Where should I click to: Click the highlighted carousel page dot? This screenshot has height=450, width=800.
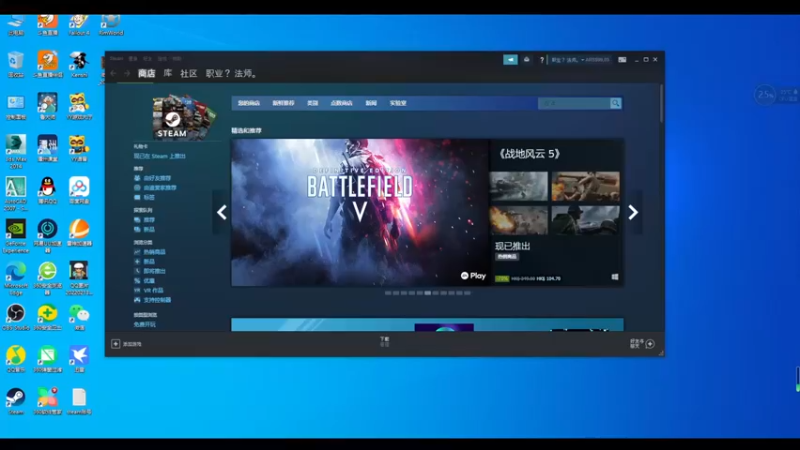(x=428, y=293)
